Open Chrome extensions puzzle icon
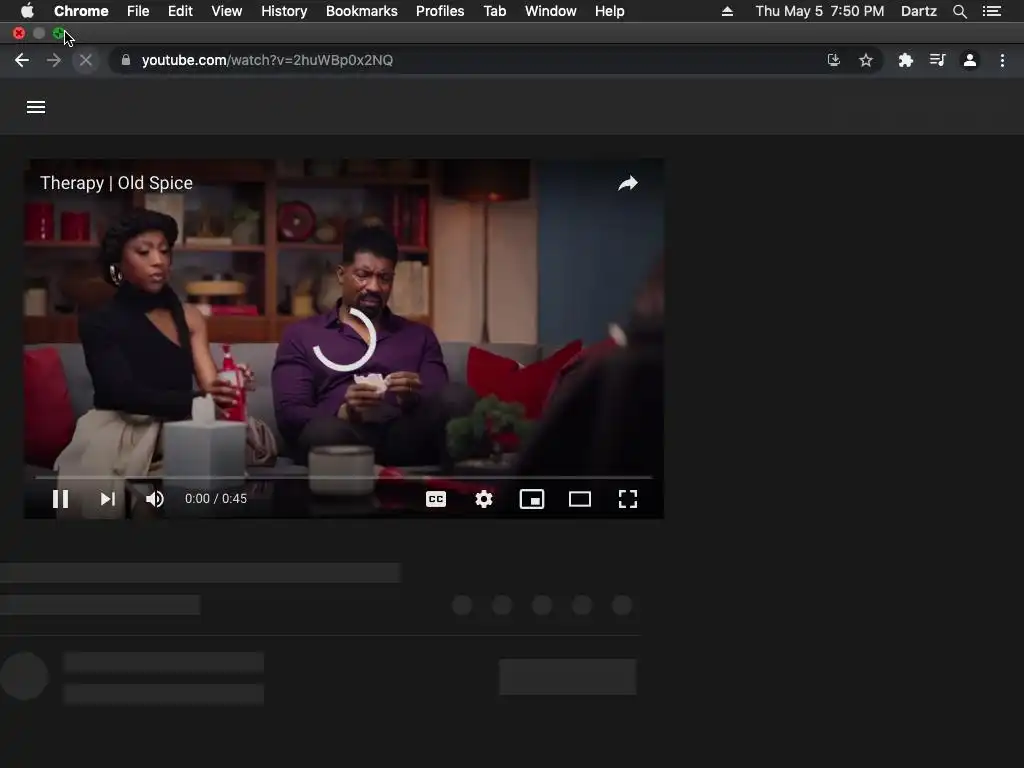Screen dimensions: 1024x768 coord(905,60)
